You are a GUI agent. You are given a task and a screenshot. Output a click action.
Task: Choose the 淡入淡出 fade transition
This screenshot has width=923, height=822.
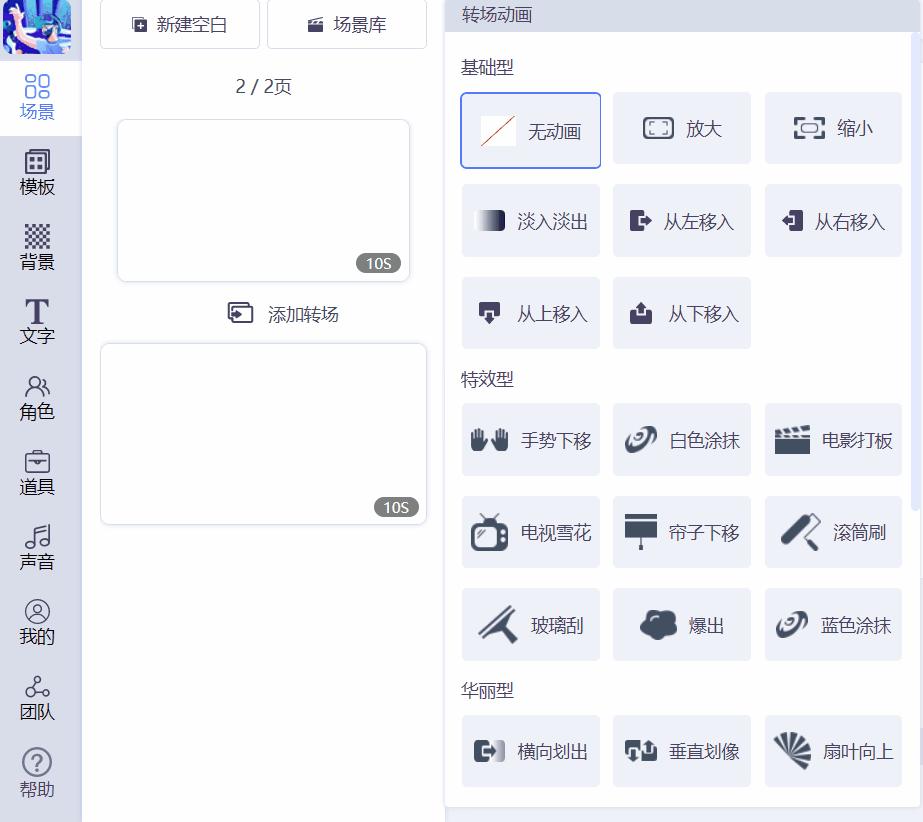click(530, 221)
